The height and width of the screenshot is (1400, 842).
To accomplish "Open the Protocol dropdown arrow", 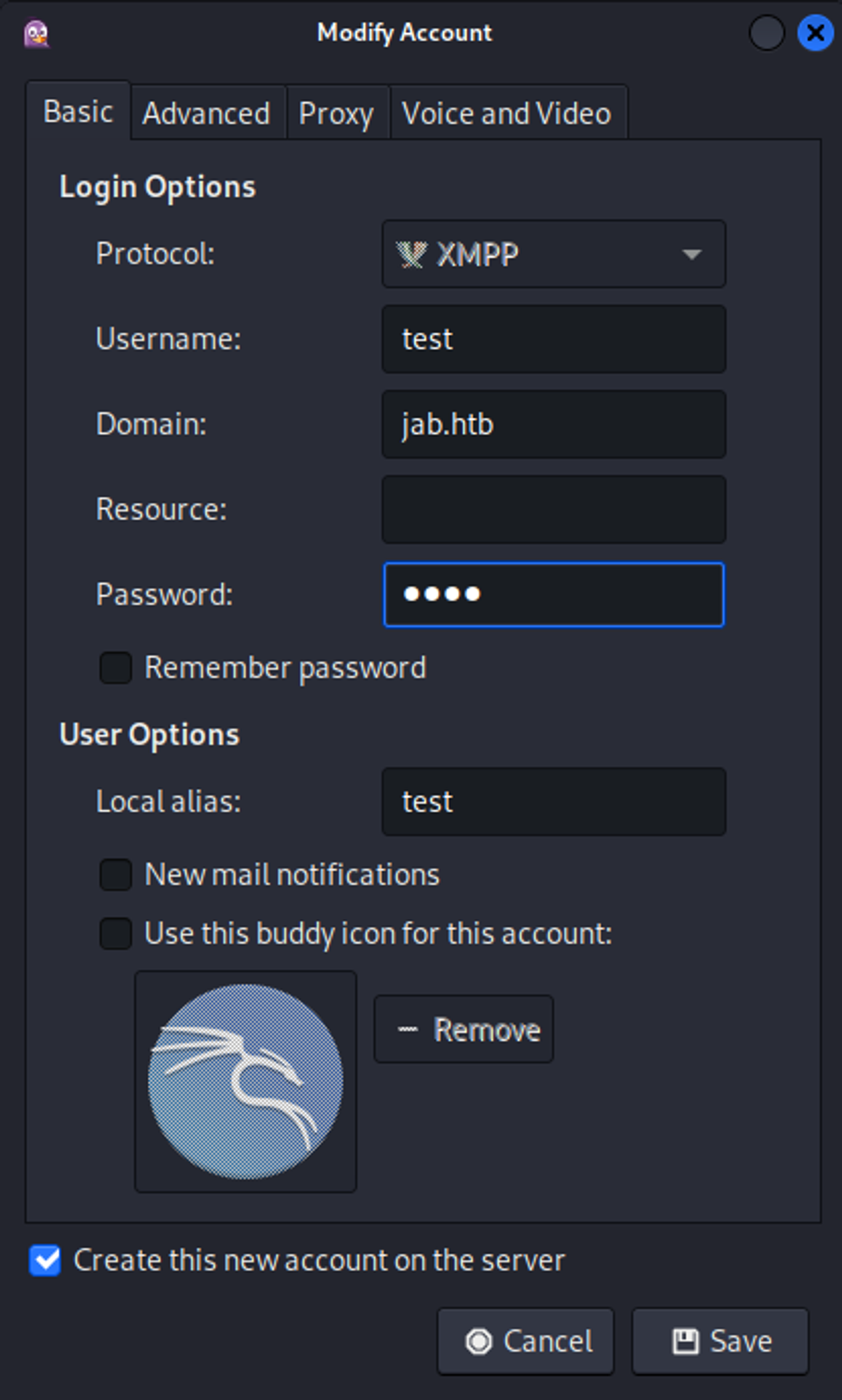I will point(691,254).
